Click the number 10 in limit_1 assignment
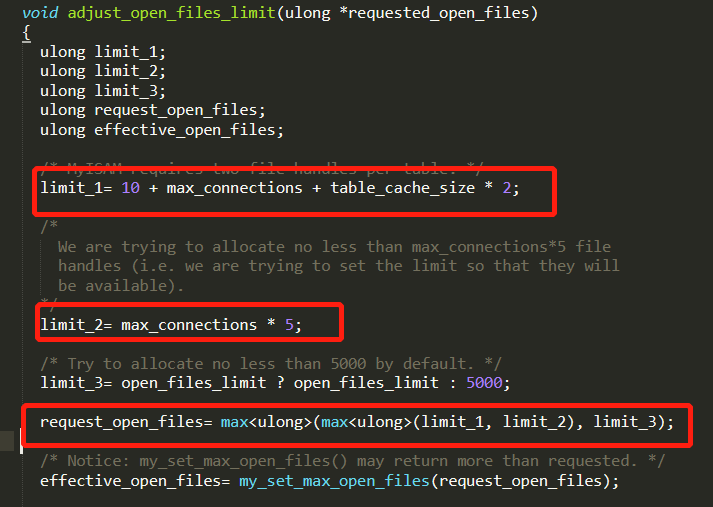 131,188
